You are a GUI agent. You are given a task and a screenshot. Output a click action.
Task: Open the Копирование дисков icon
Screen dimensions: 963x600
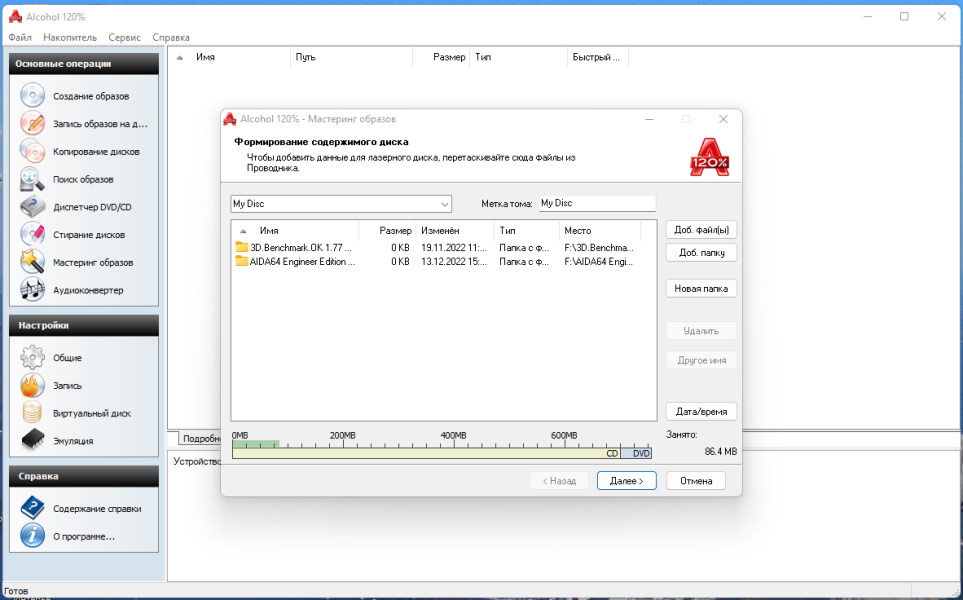[33, 150]
